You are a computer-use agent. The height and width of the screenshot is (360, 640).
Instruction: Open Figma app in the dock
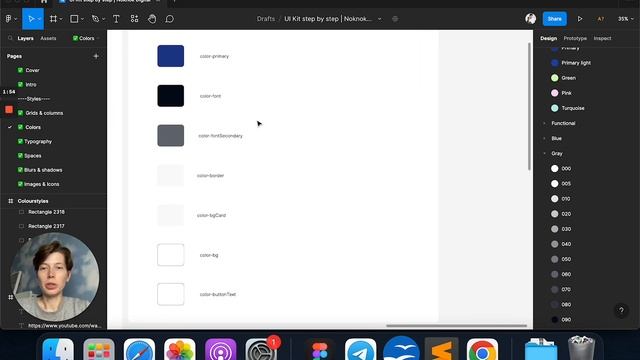tap(320, 350)
